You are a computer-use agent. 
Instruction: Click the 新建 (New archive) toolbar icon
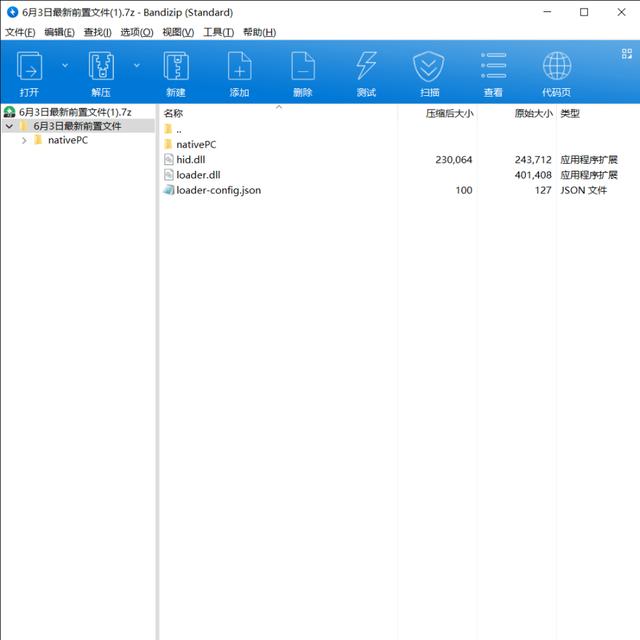[x=176, y=67]
